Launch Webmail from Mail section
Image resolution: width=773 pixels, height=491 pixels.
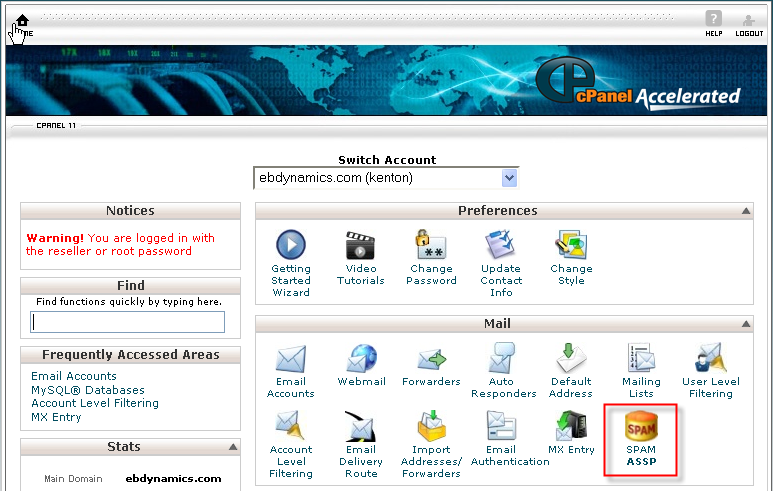361,360
